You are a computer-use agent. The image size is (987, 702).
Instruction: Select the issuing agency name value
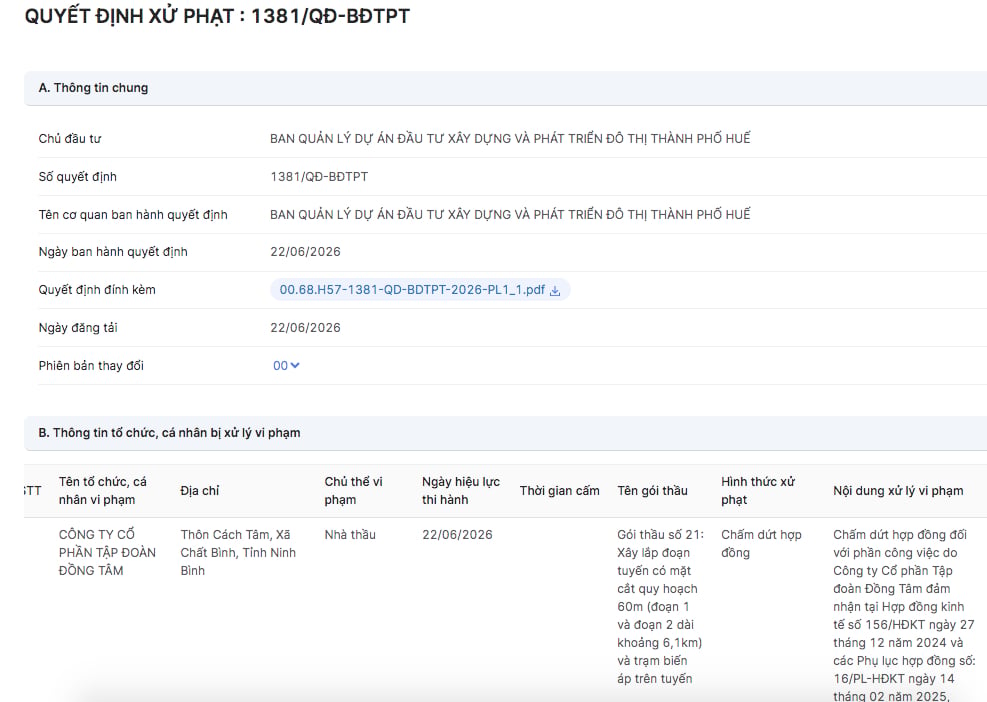pos(510,215)
